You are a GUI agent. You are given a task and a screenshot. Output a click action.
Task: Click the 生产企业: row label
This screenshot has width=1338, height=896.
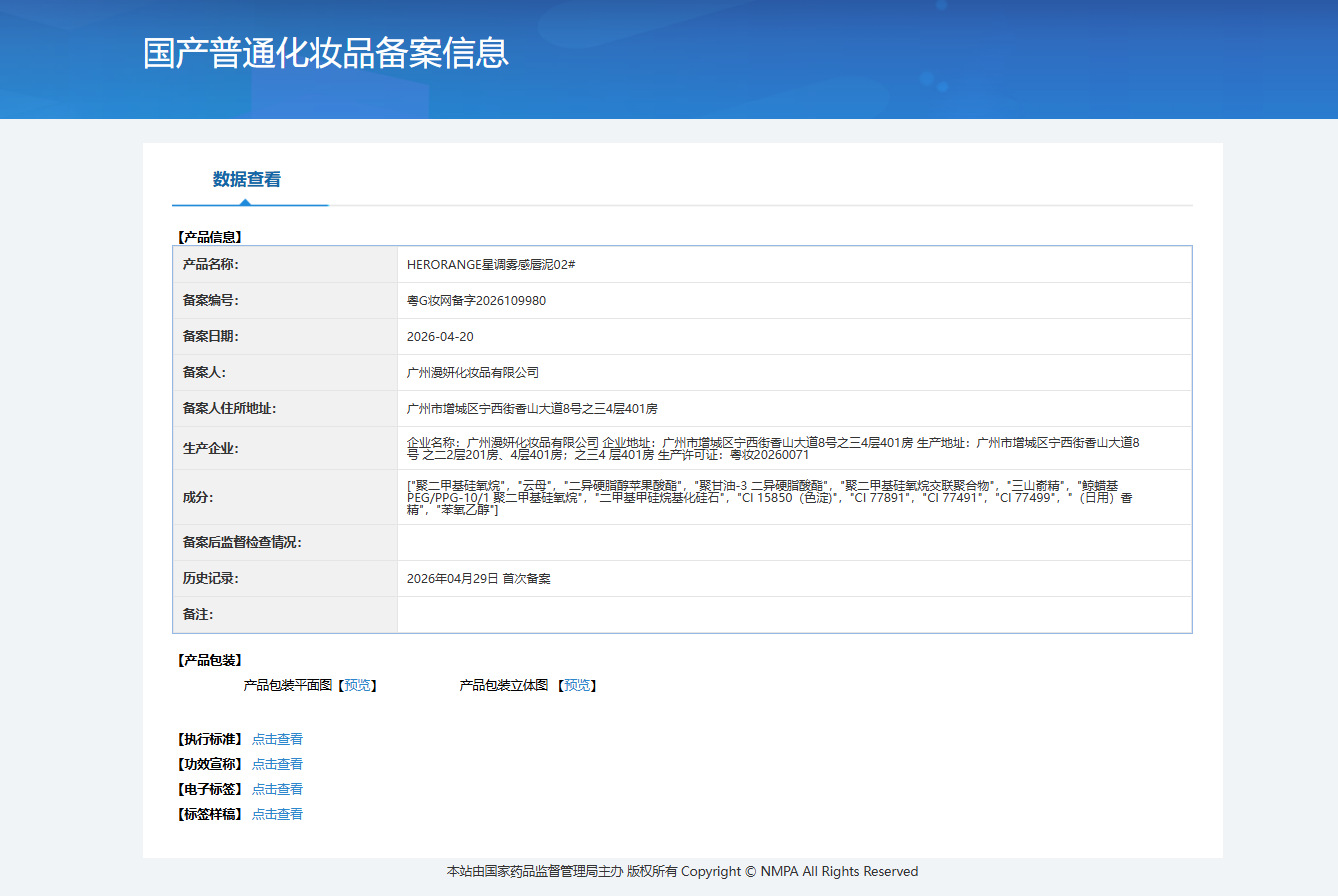click(x=211, y=449)
